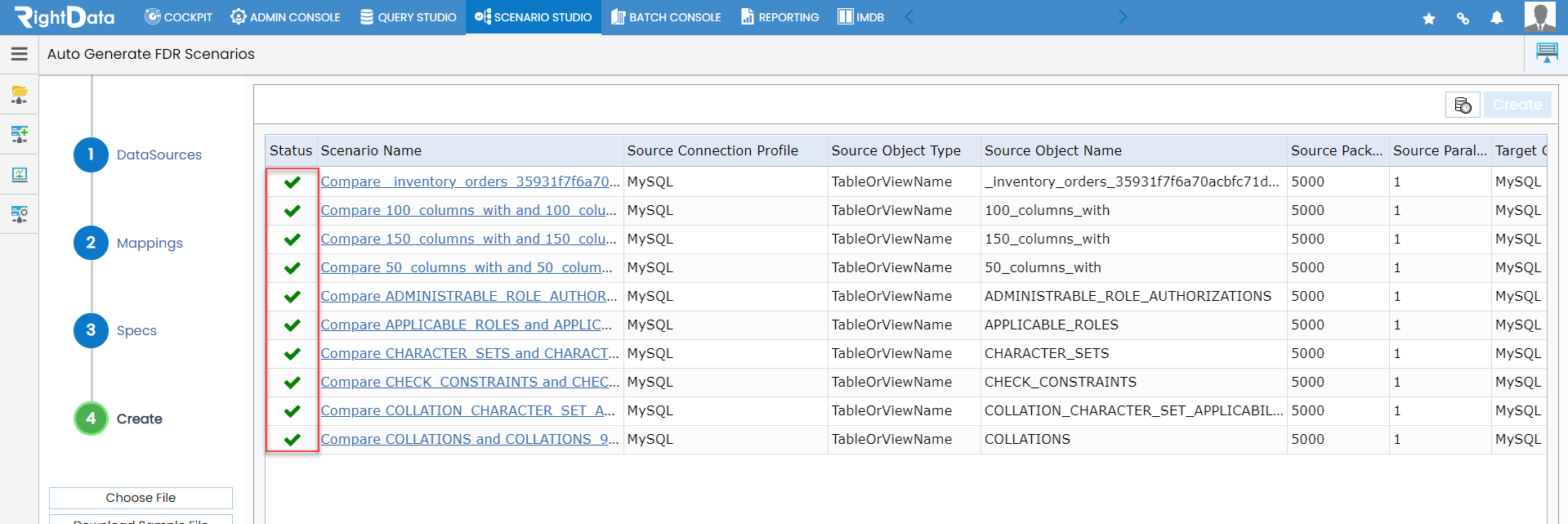Click the Choose File button
Screen dimensions: 1568x524
141,498
